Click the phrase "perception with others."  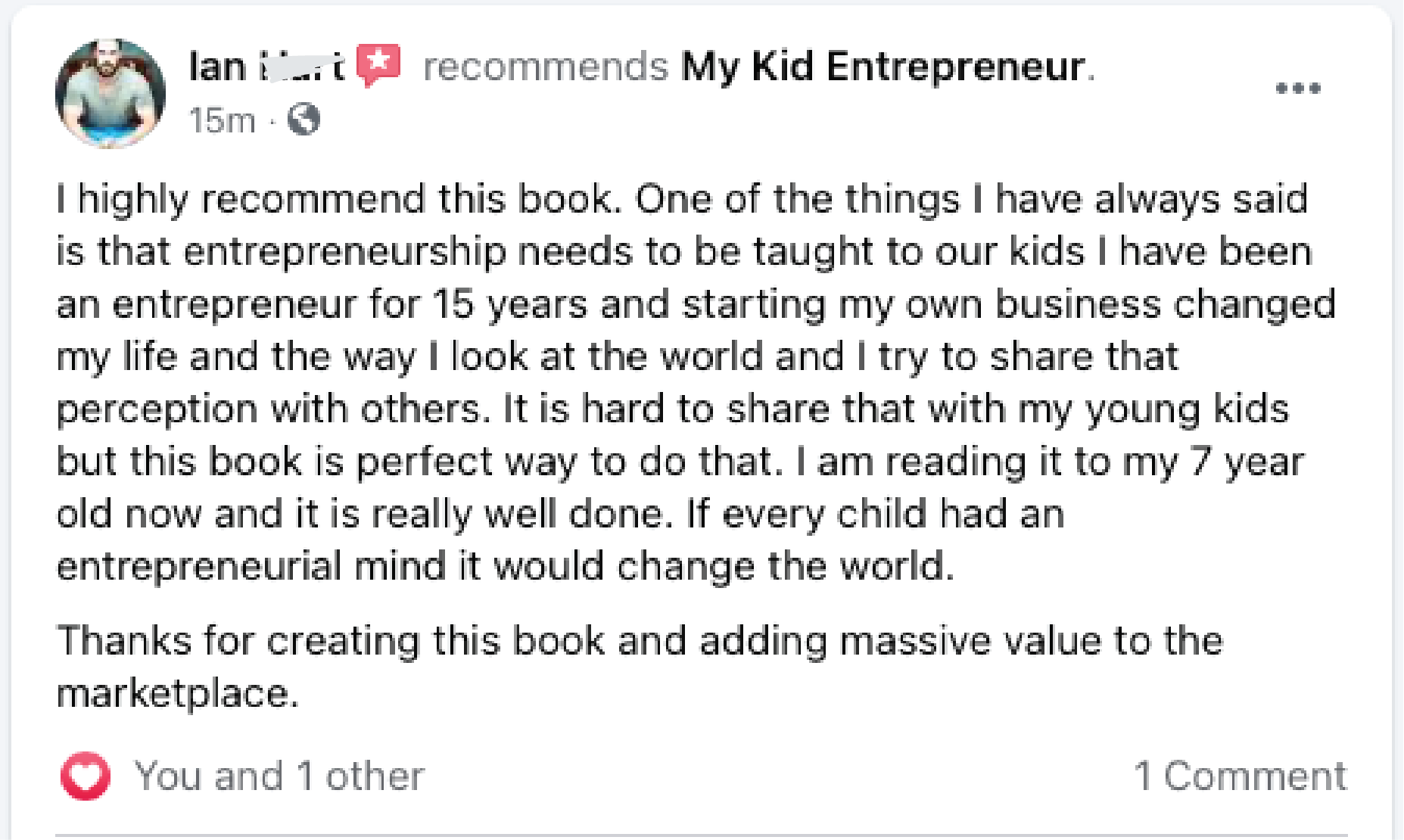269,409
